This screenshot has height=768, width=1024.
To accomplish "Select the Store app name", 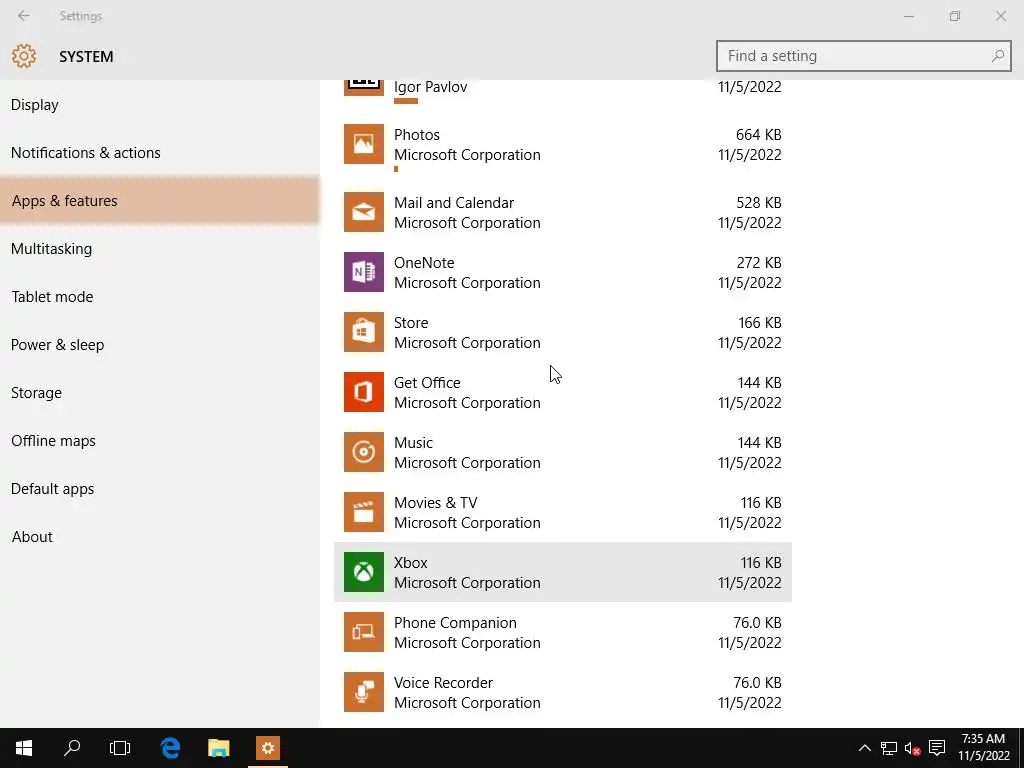I will coord(411,323).
